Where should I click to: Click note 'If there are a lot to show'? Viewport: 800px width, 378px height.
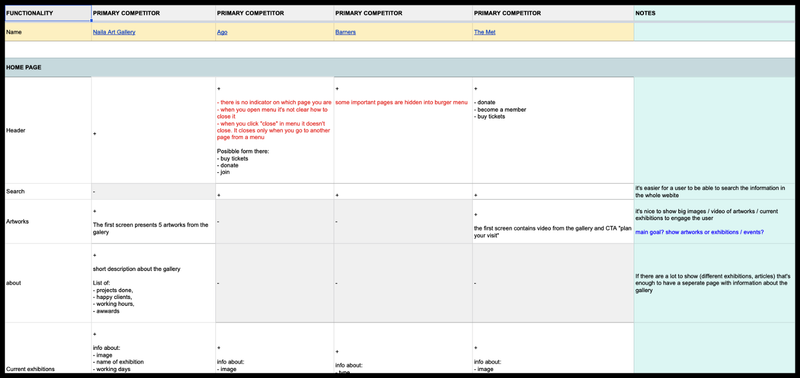714,283
